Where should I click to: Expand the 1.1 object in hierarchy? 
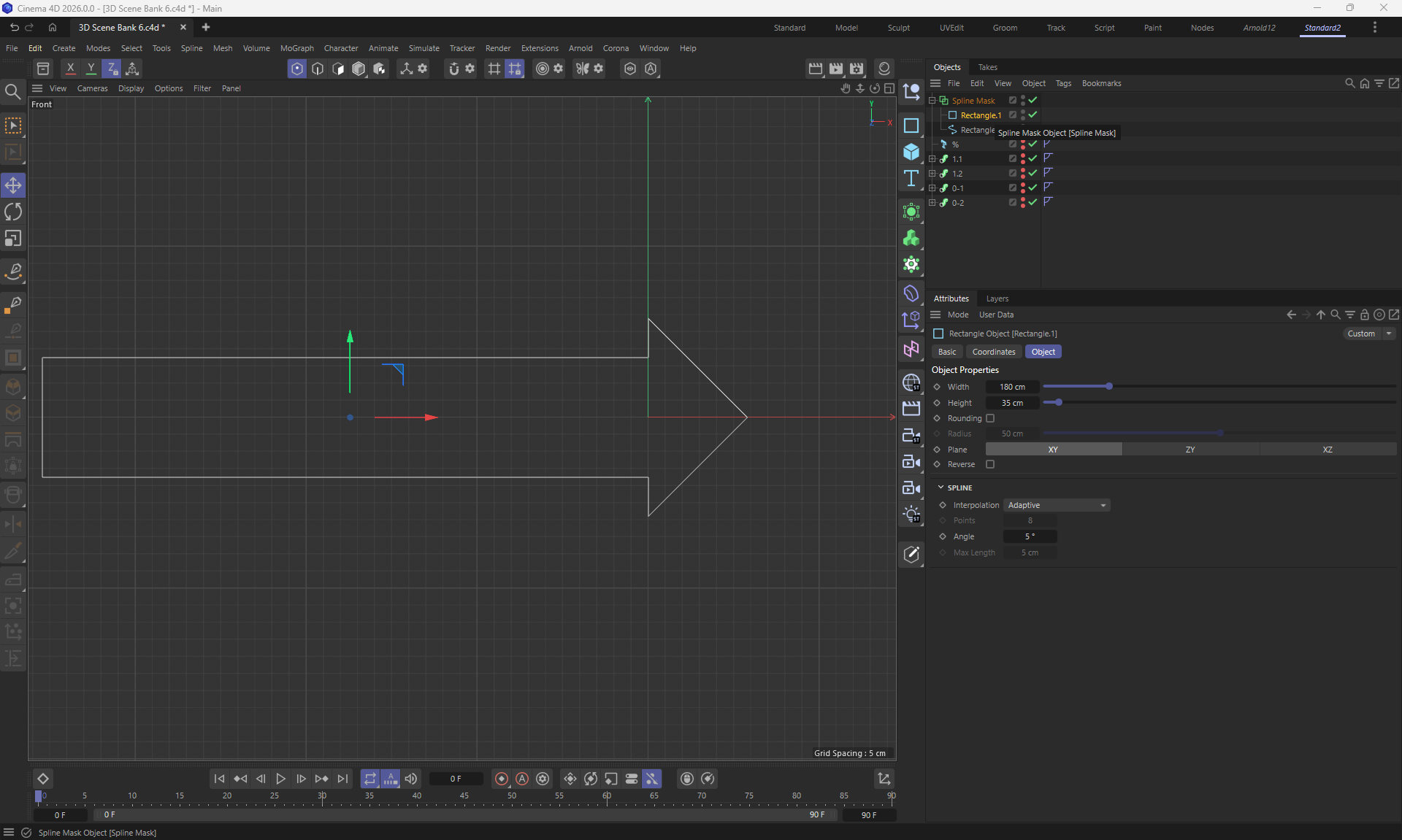932,159
